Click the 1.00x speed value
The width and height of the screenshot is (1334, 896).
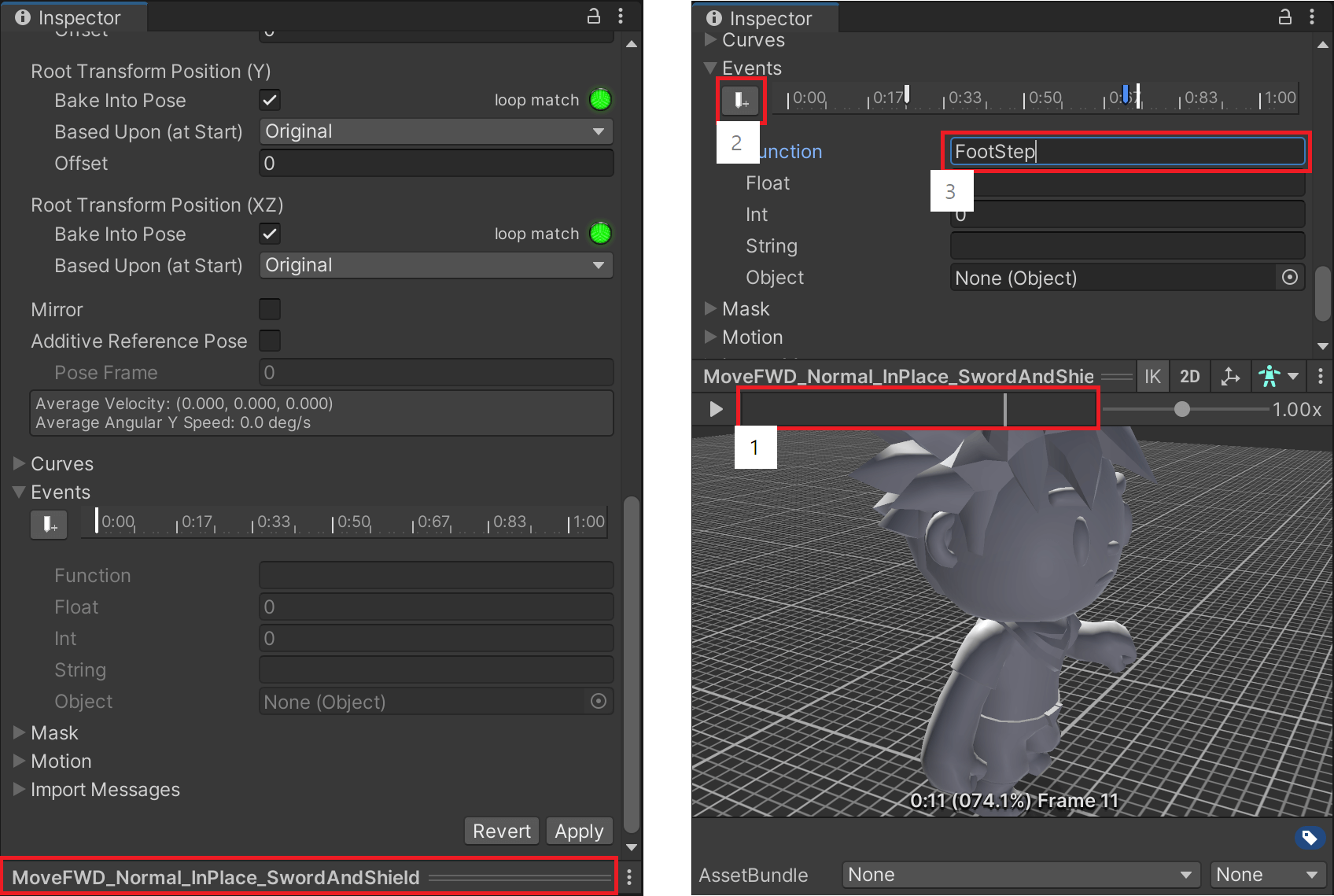(1297, 409)
